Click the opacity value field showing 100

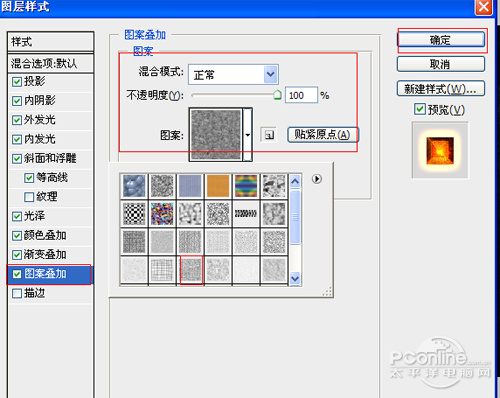(301, 95)
